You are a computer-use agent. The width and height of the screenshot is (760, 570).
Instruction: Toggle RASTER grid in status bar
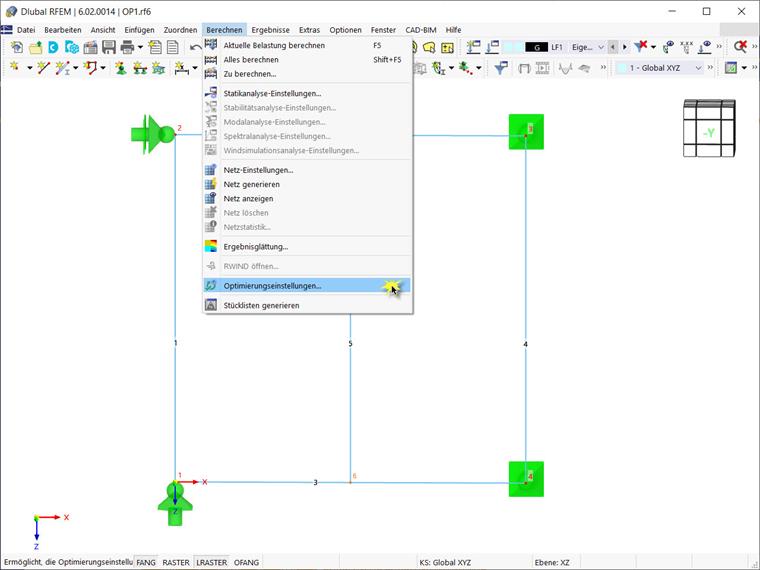coord(175,562)
